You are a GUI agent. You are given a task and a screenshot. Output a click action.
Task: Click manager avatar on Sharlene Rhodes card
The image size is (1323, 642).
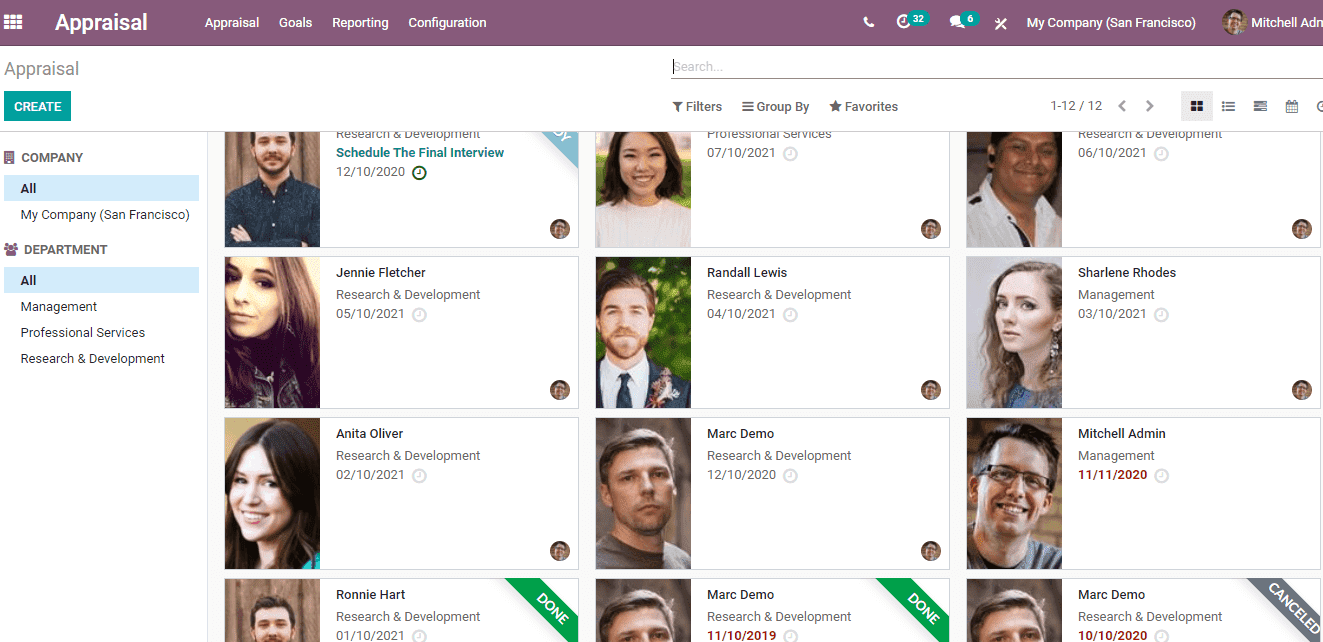(x=1302, y=390)
